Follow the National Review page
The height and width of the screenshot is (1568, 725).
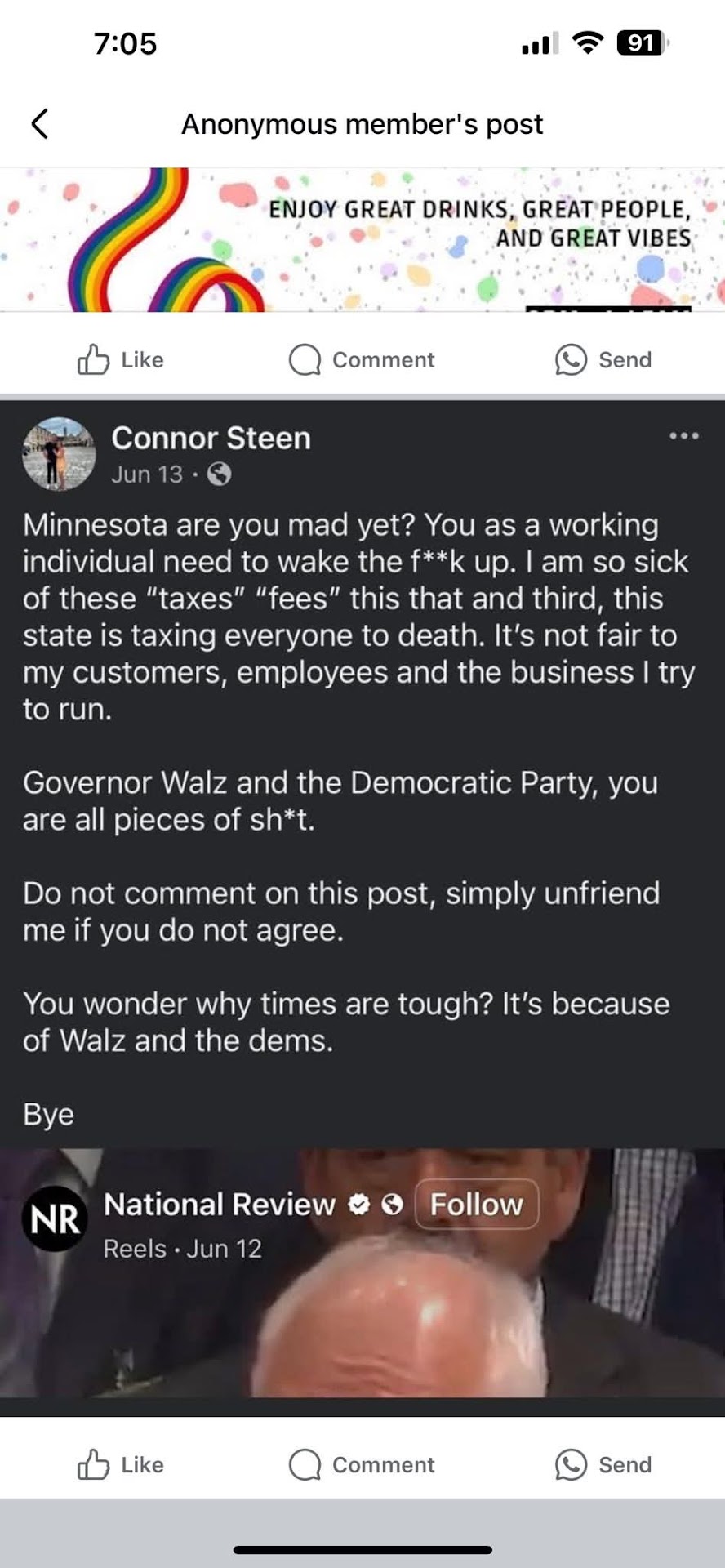click(x=477, y=1204)
